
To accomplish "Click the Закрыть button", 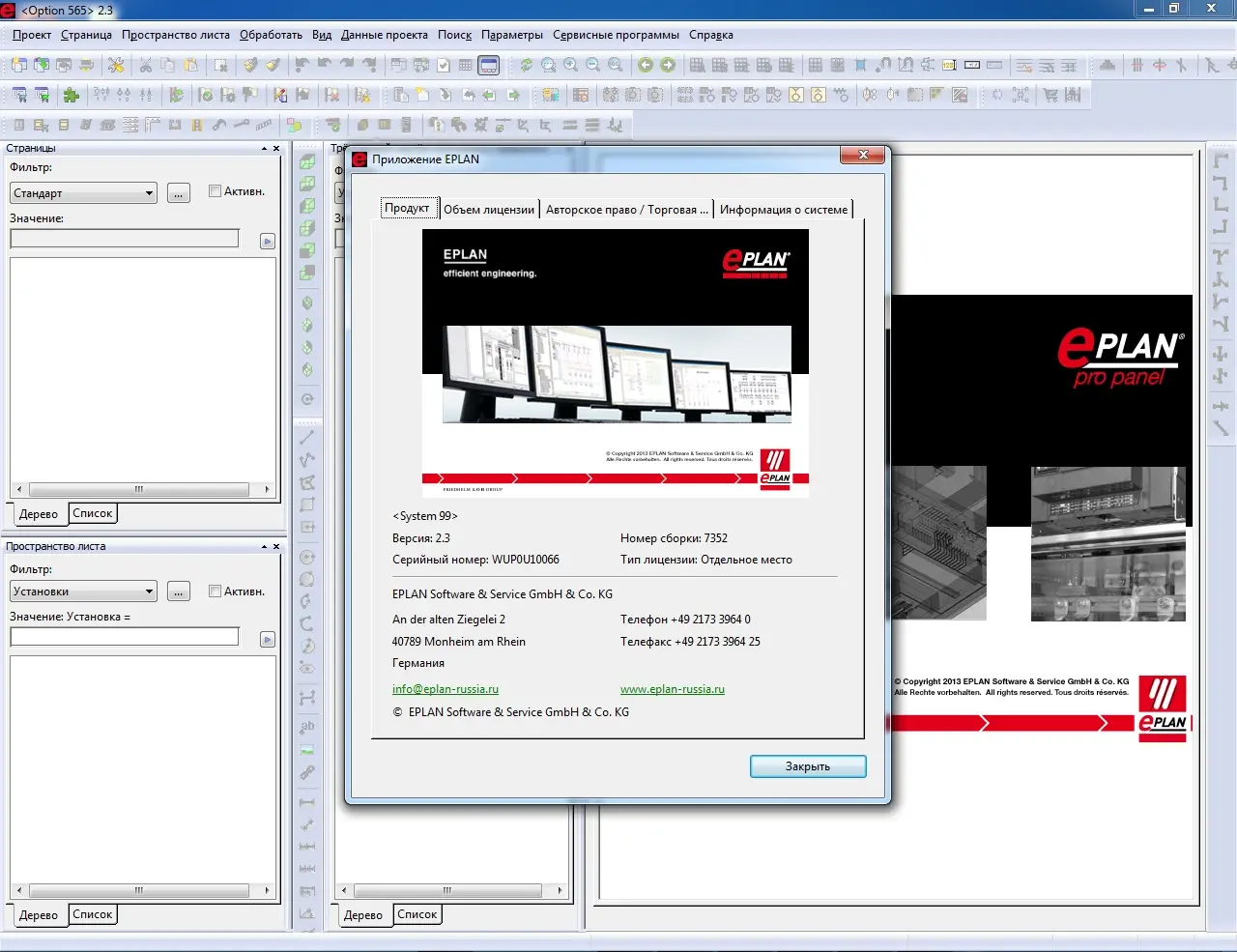I will (808, 766).
